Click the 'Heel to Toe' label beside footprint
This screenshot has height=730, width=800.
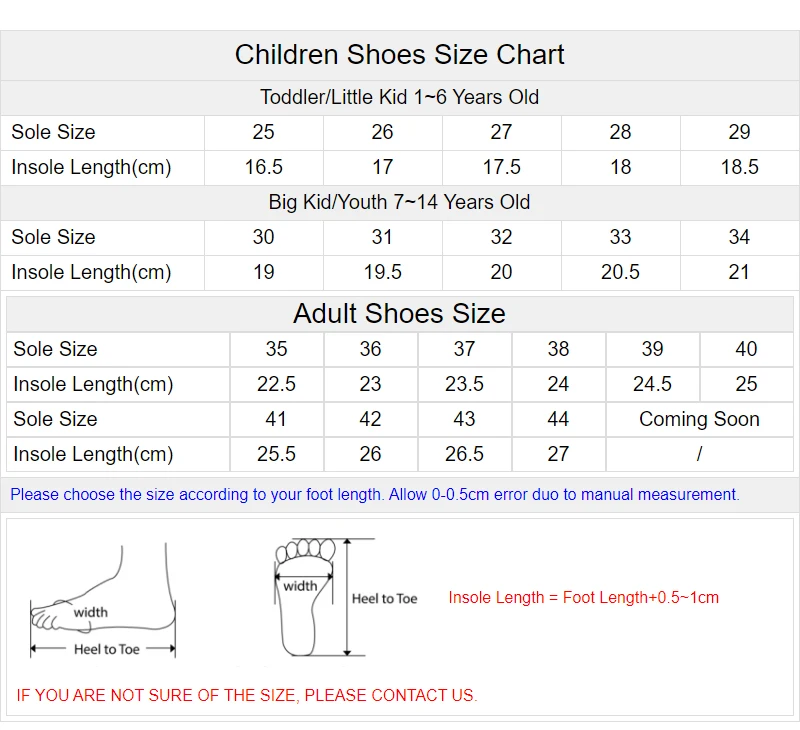384,598
